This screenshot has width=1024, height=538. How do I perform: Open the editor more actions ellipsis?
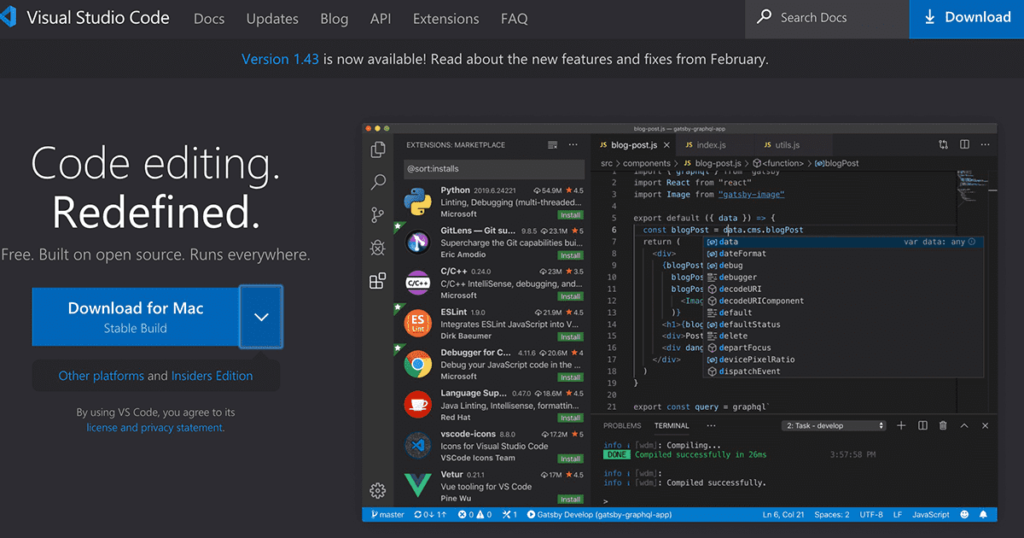click(985, 144)
